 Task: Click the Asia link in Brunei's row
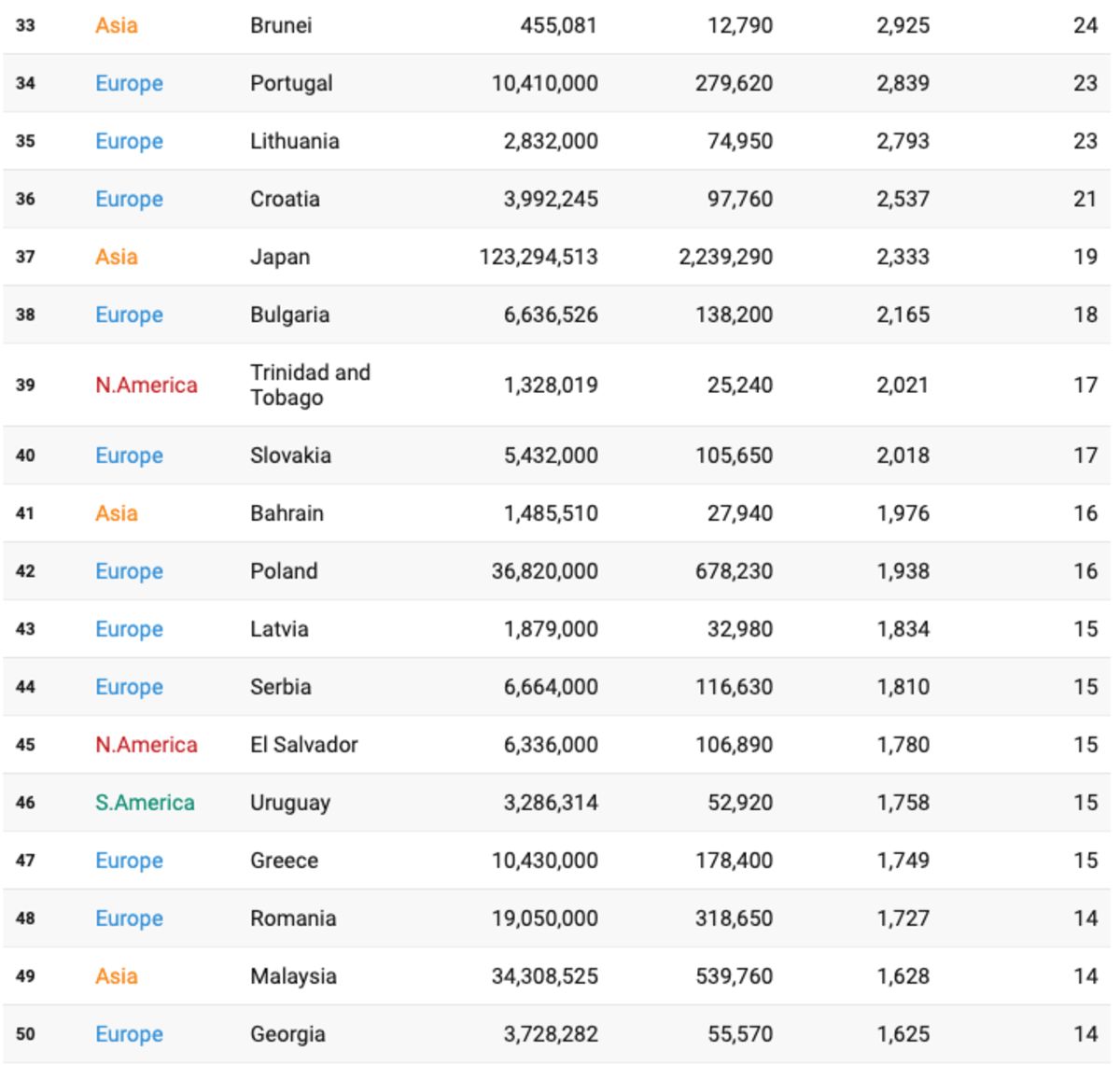click(116, 25)
